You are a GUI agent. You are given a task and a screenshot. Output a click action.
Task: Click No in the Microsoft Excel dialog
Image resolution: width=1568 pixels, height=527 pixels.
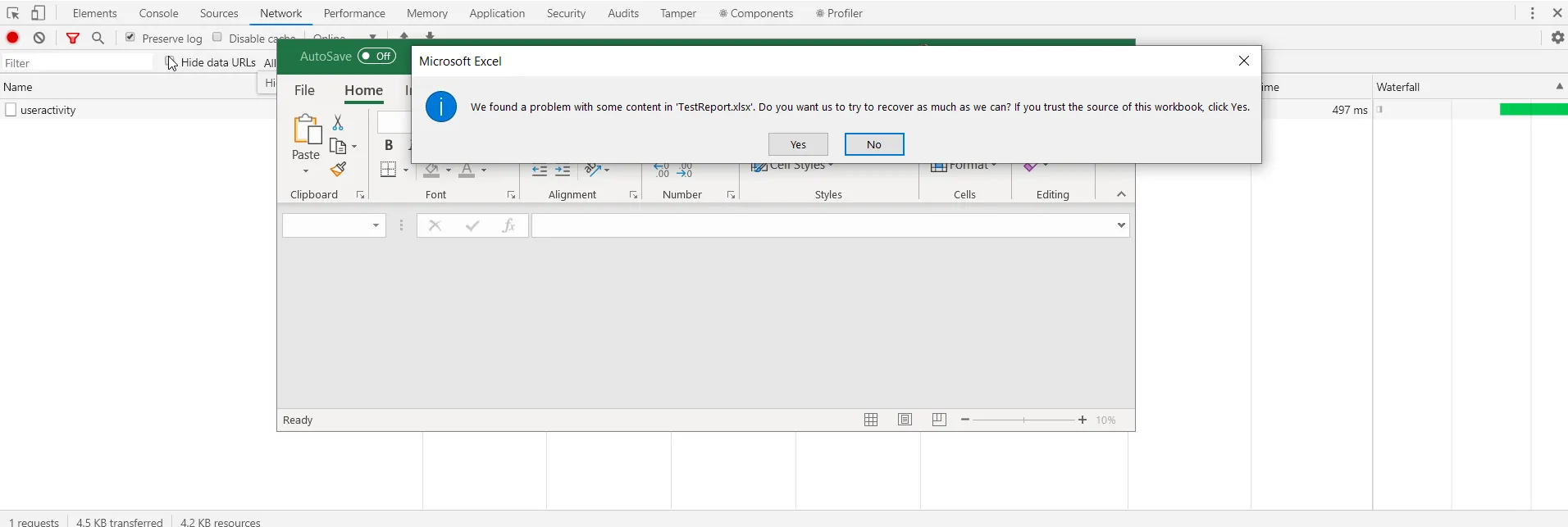pos(874,144)
